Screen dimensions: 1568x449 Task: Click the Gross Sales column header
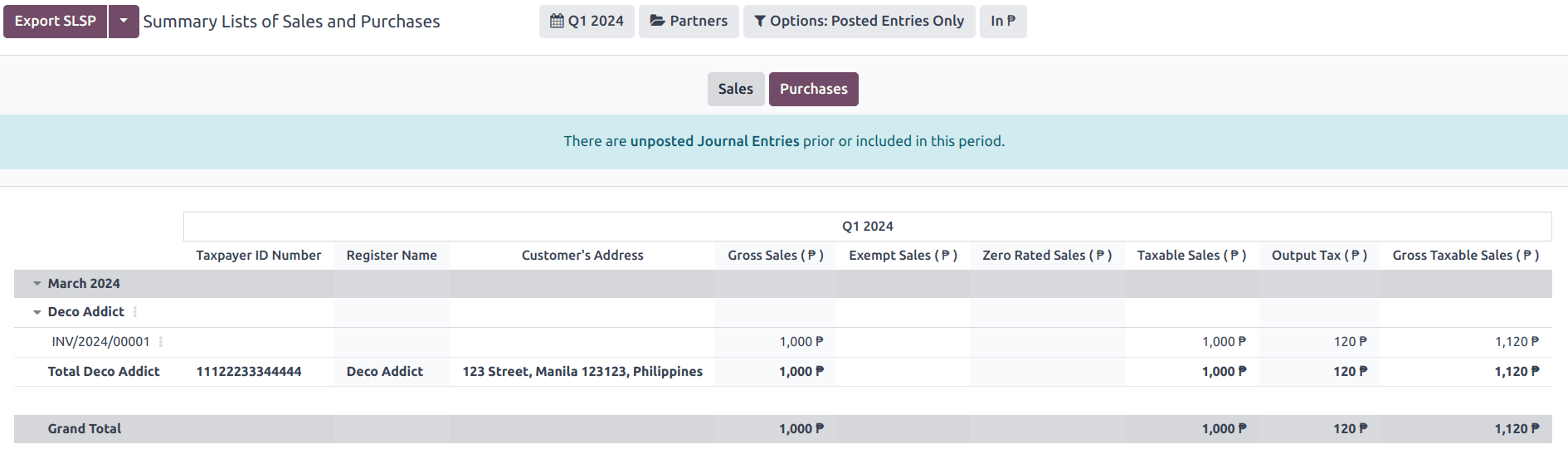pyautogui.click(x=775, y=256)
